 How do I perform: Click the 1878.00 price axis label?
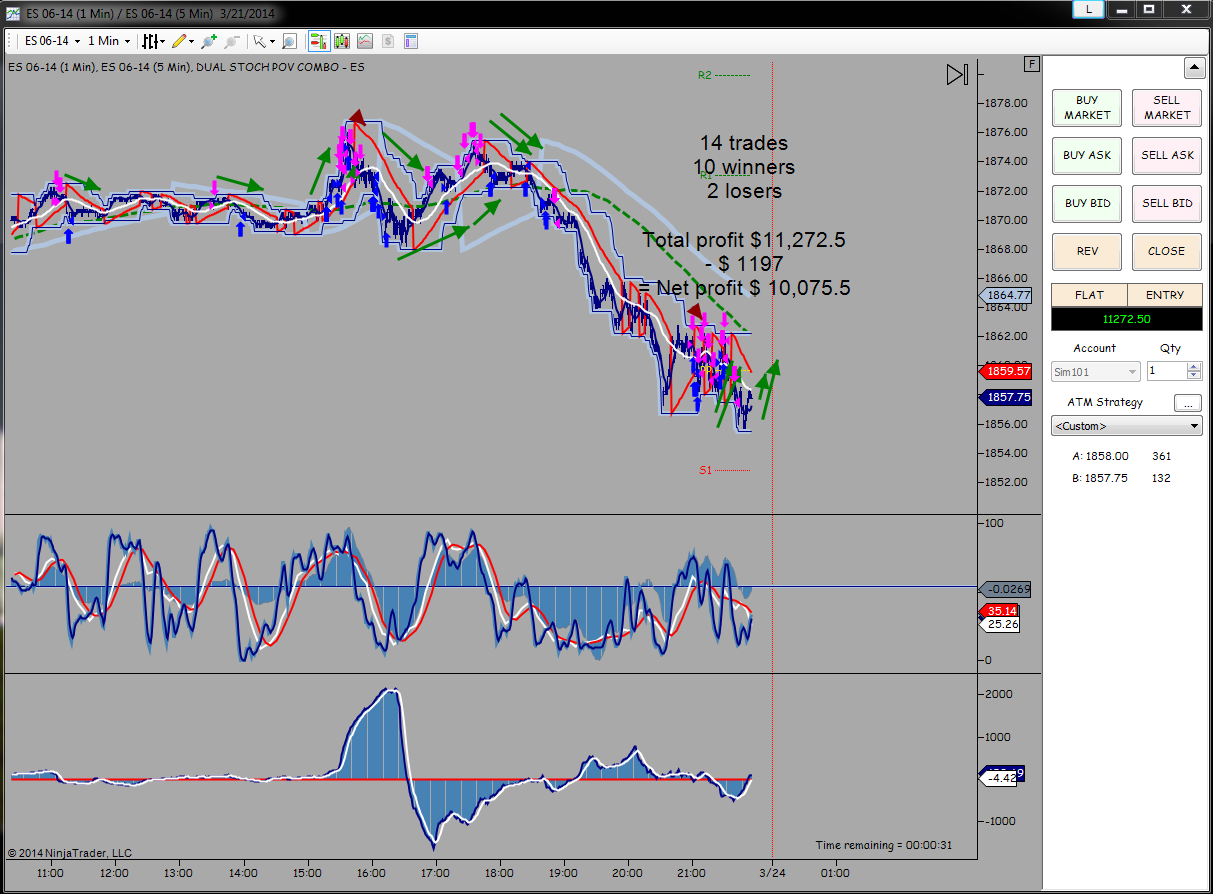pos(1007,102)
